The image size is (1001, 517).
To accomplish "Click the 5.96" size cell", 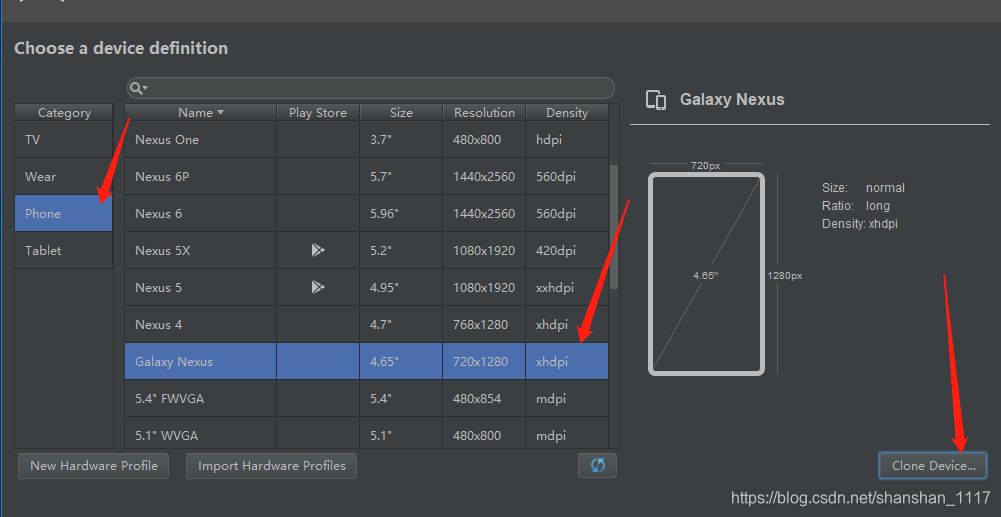I will [x=401, y=213].
